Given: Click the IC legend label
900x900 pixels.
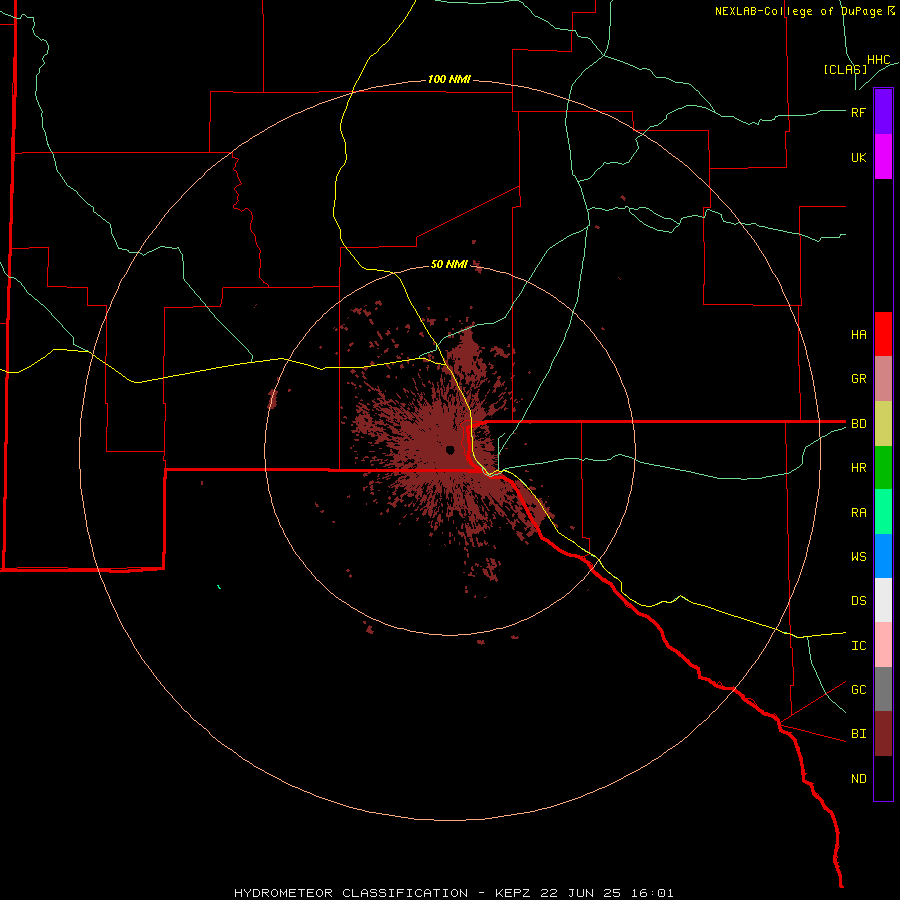Looking at the screenshot, I should 858,646.
